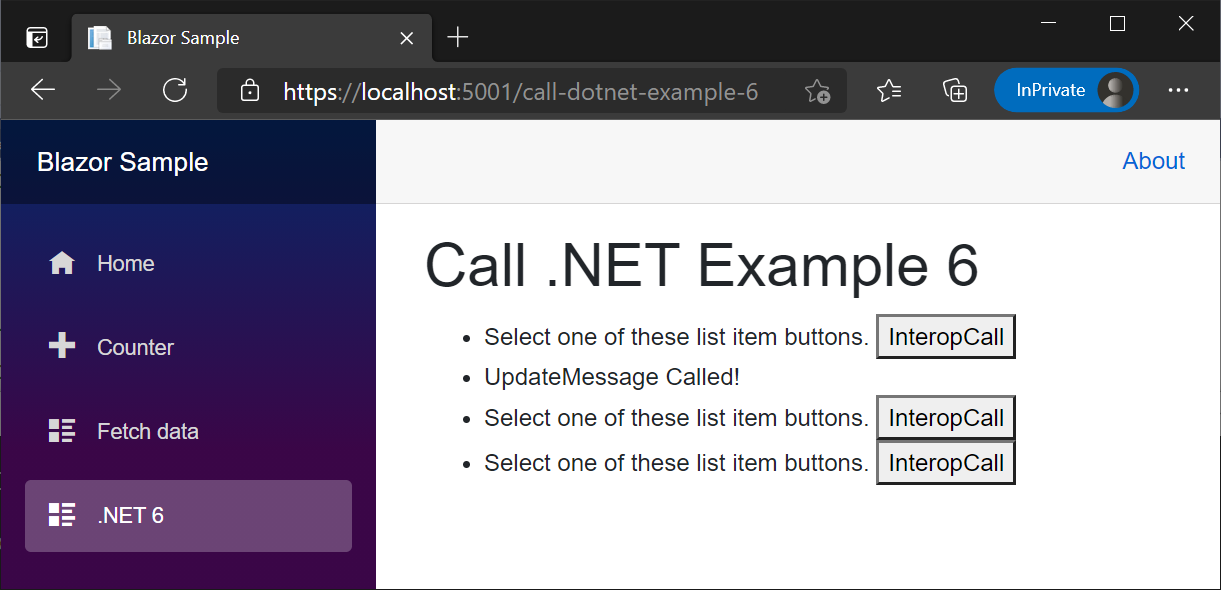This screenshot has height=590, width=1221.
Task: Click the first InteropCall button
Action: pyautogui.click(x=945, y=336)
